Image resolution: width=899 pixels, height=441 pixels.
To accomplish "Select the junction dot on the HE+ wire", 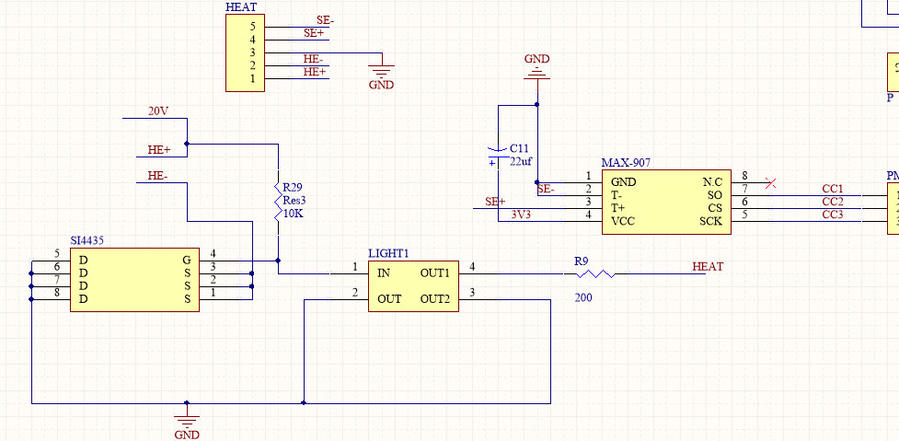I will (x=187, y=143).
